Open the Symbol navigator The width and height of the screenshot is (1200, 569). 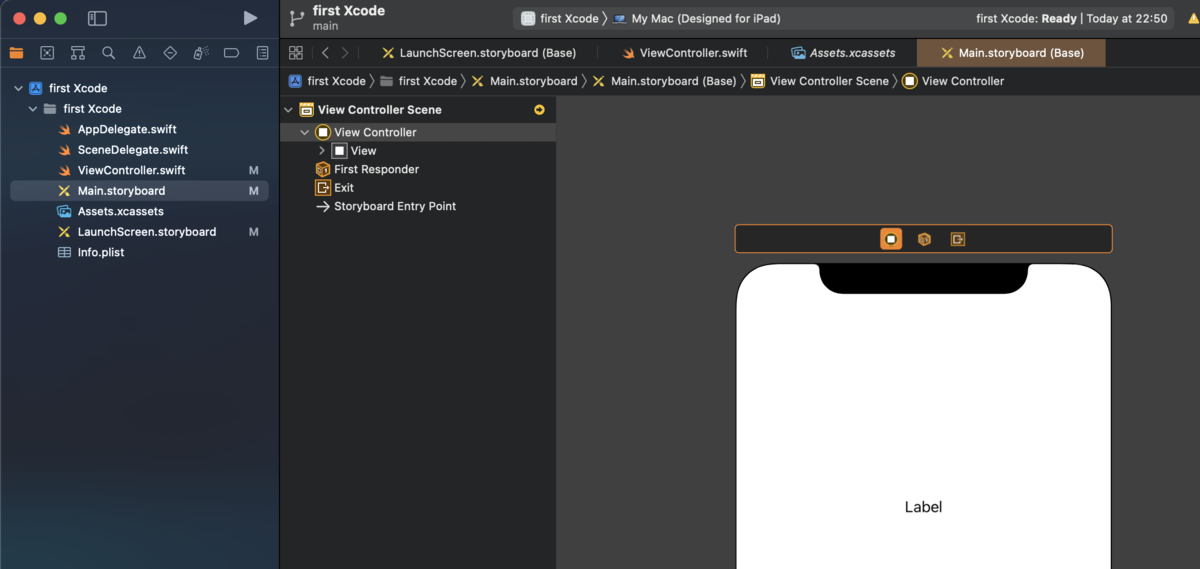(78, 53)
